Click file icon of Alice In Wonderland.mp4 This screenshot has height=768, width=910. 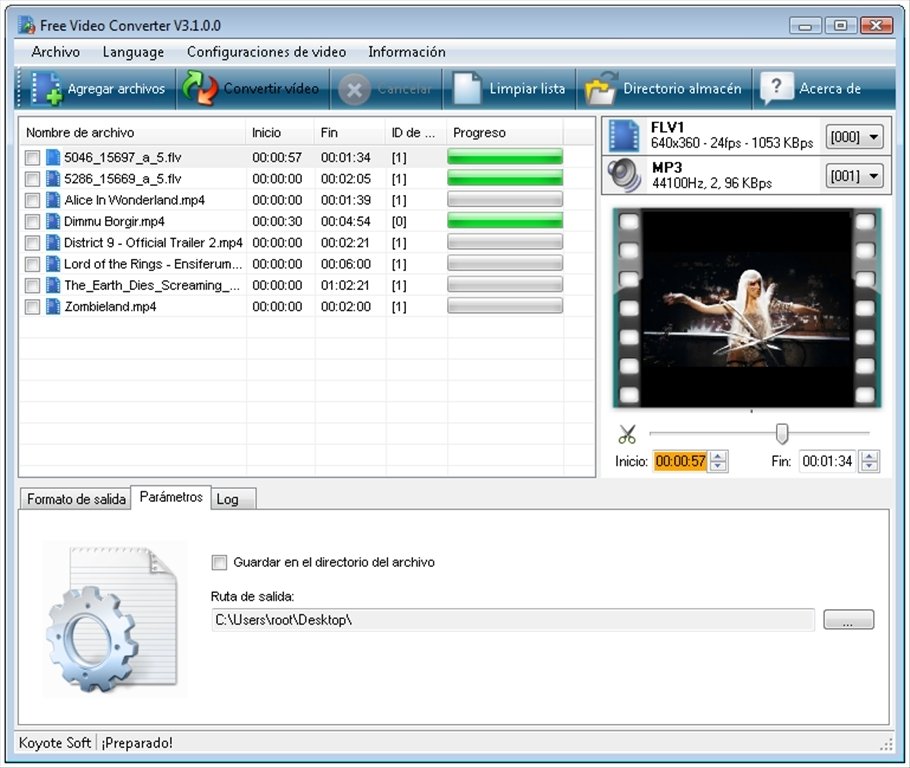coord(53,200)
